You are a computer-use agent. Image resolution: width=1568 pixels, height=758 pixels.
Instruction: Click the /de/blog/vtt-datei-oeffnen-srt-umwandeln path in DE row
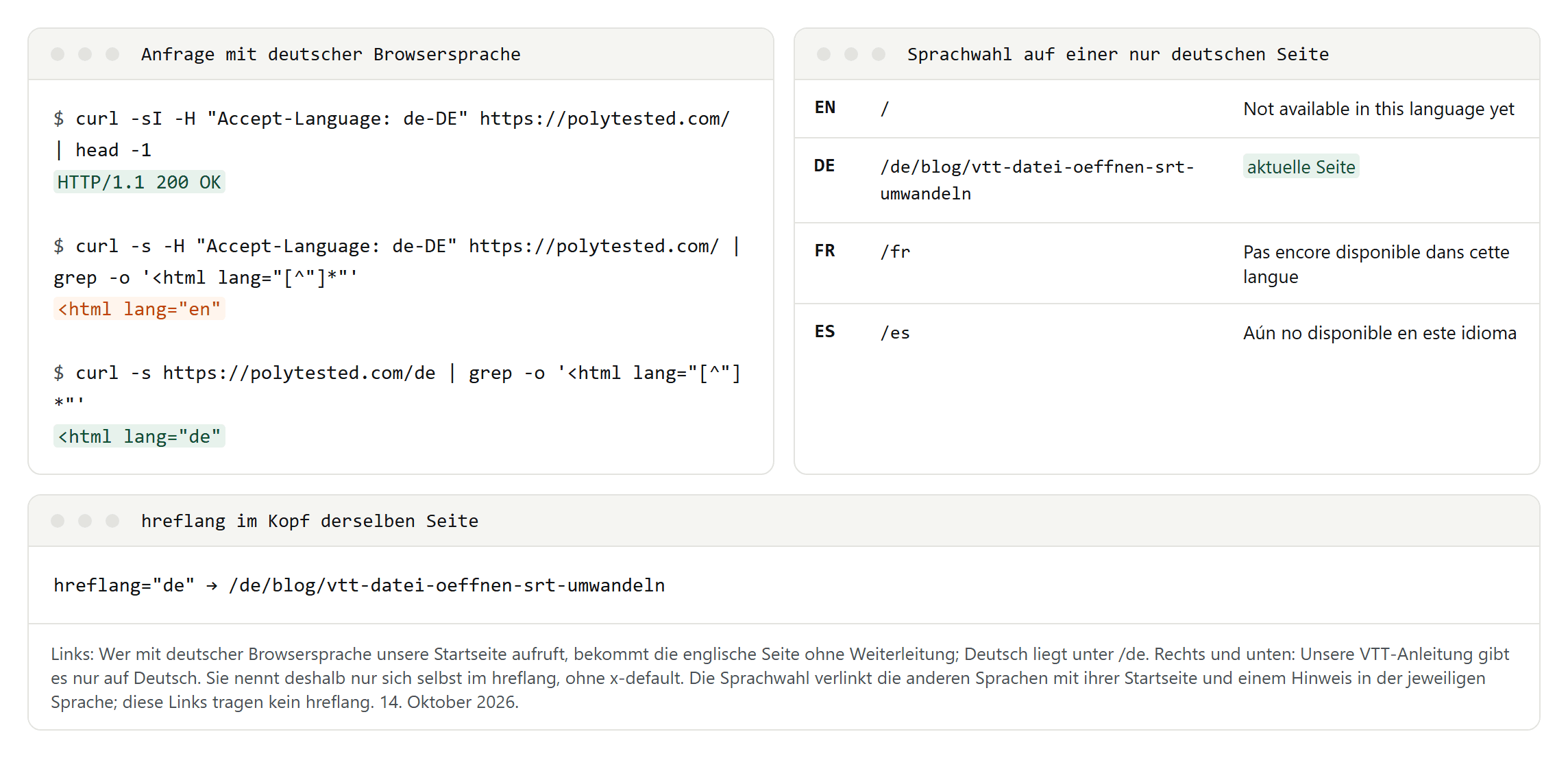[1038, 180]
